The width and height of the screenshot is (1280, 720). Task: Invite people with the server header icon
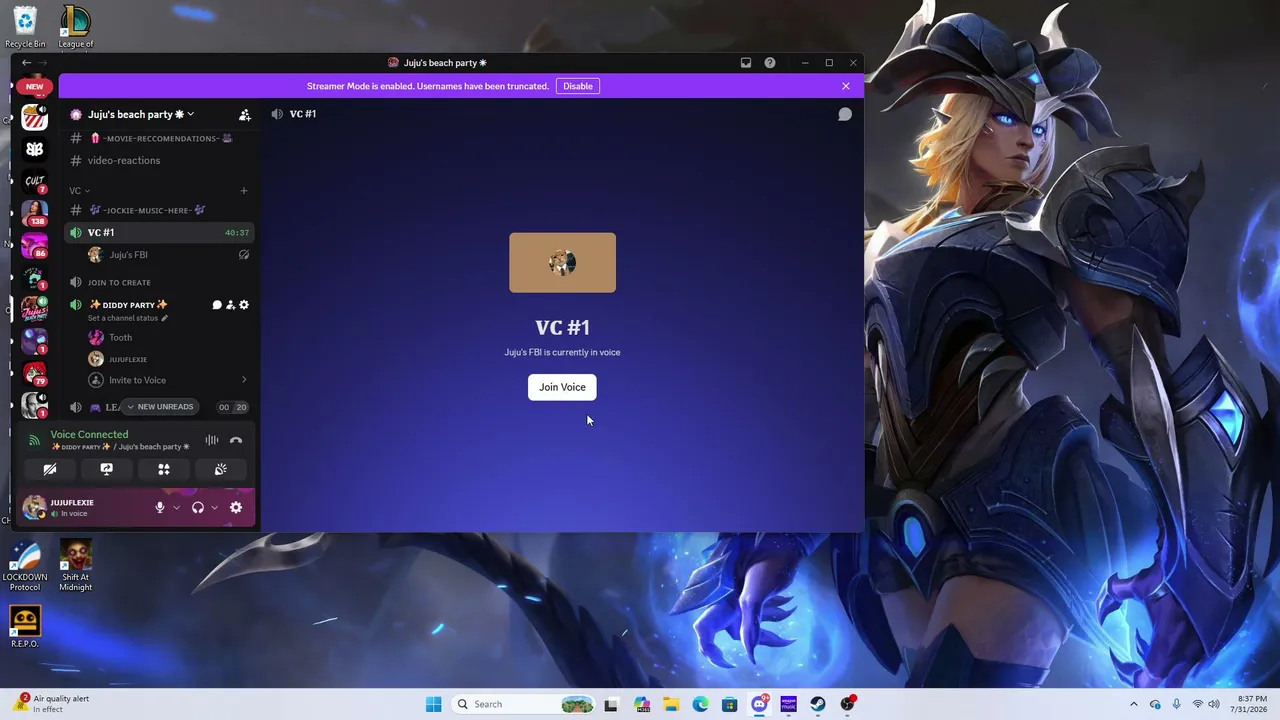coord(245,115)
